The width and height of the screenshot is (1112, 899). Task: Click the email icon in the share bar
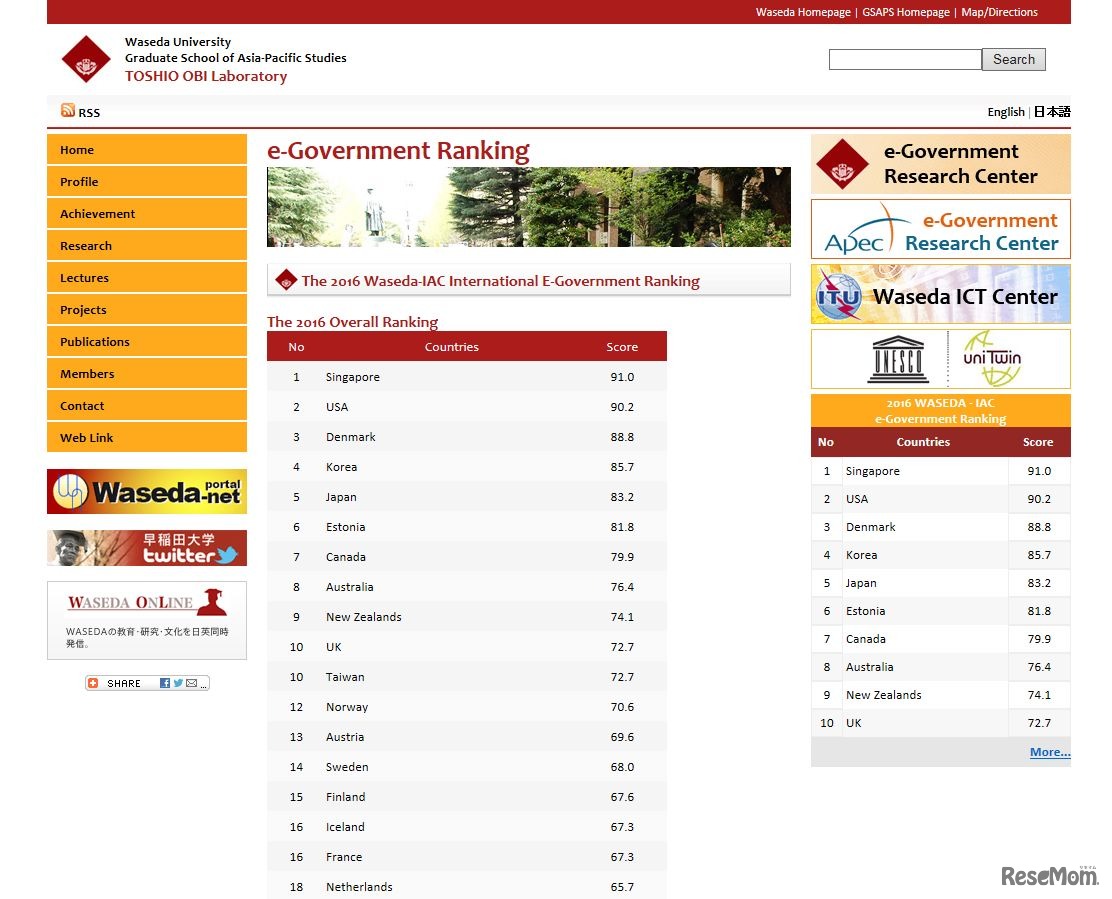[x=191, y=683]
